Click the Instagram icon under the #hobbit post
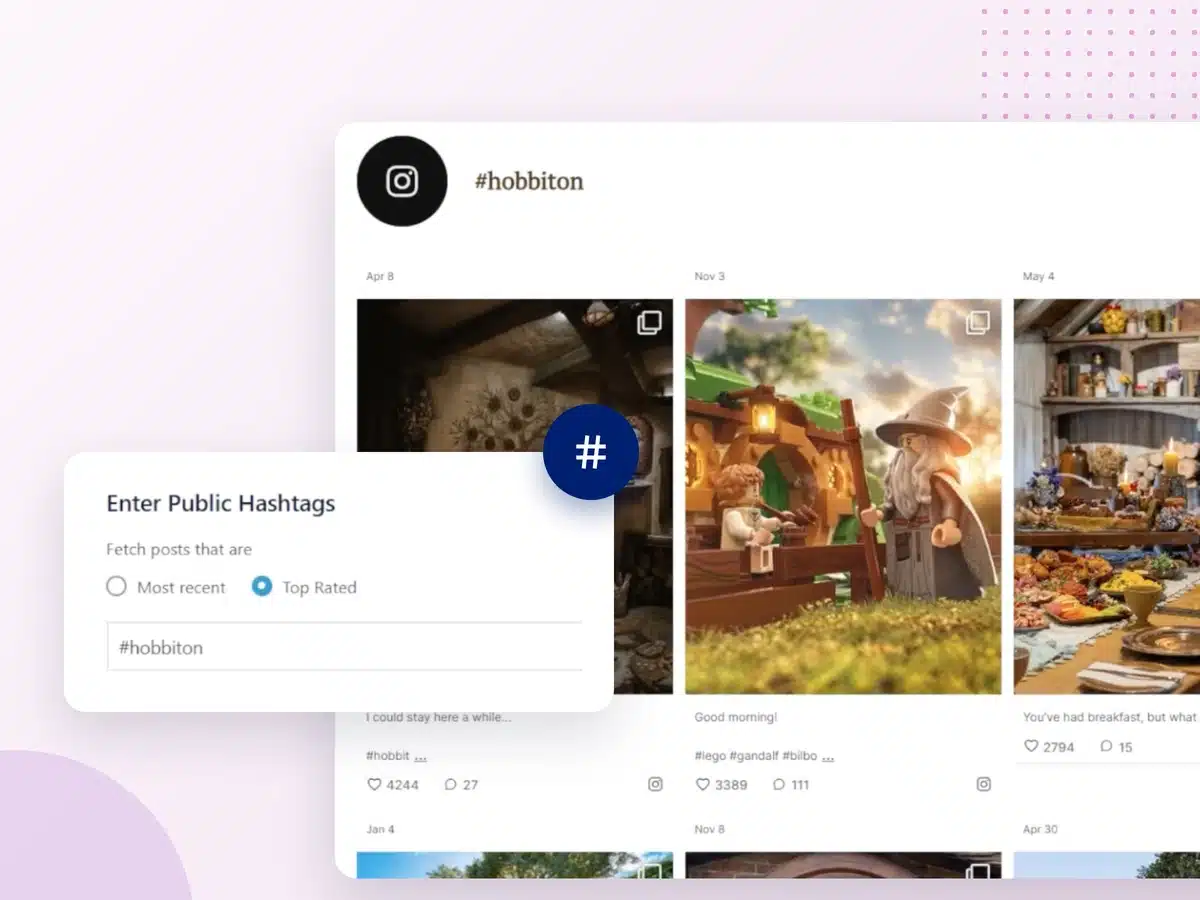Screen dimensions: 1200x900 pos(655,784)
